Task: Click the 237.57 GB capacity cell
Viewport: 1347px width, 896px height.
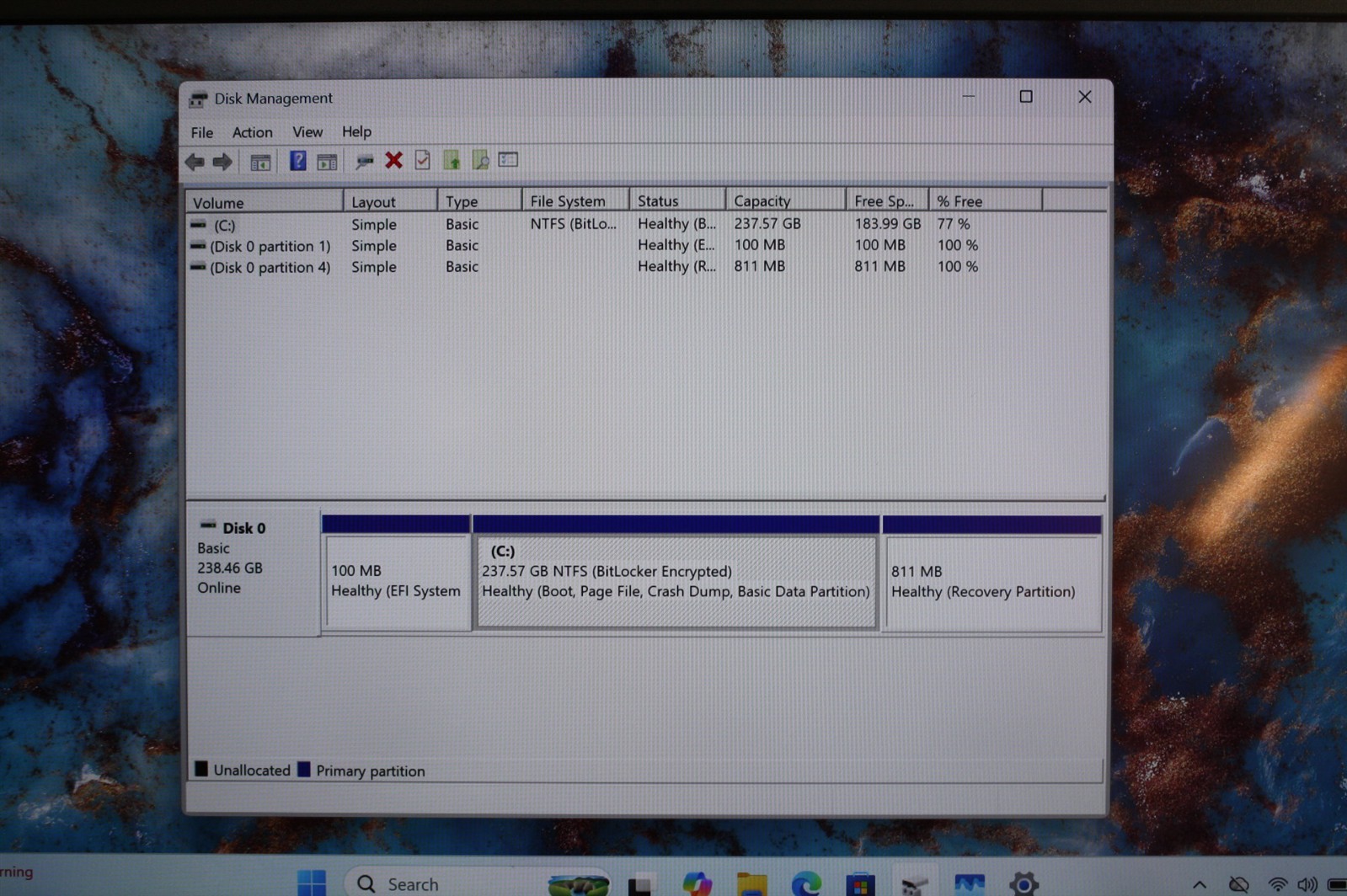Action: (x=767, y=223)
